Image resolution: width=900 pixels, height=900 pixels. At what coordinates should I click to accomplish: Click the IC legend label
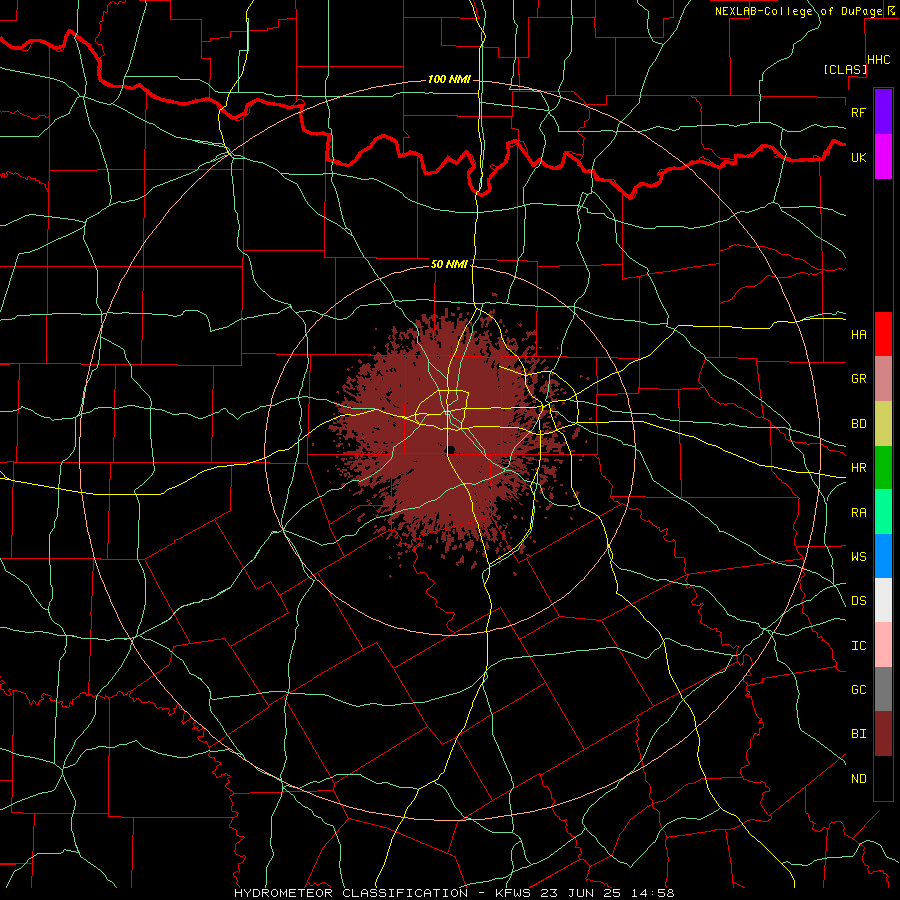click(x=858, y=646)
